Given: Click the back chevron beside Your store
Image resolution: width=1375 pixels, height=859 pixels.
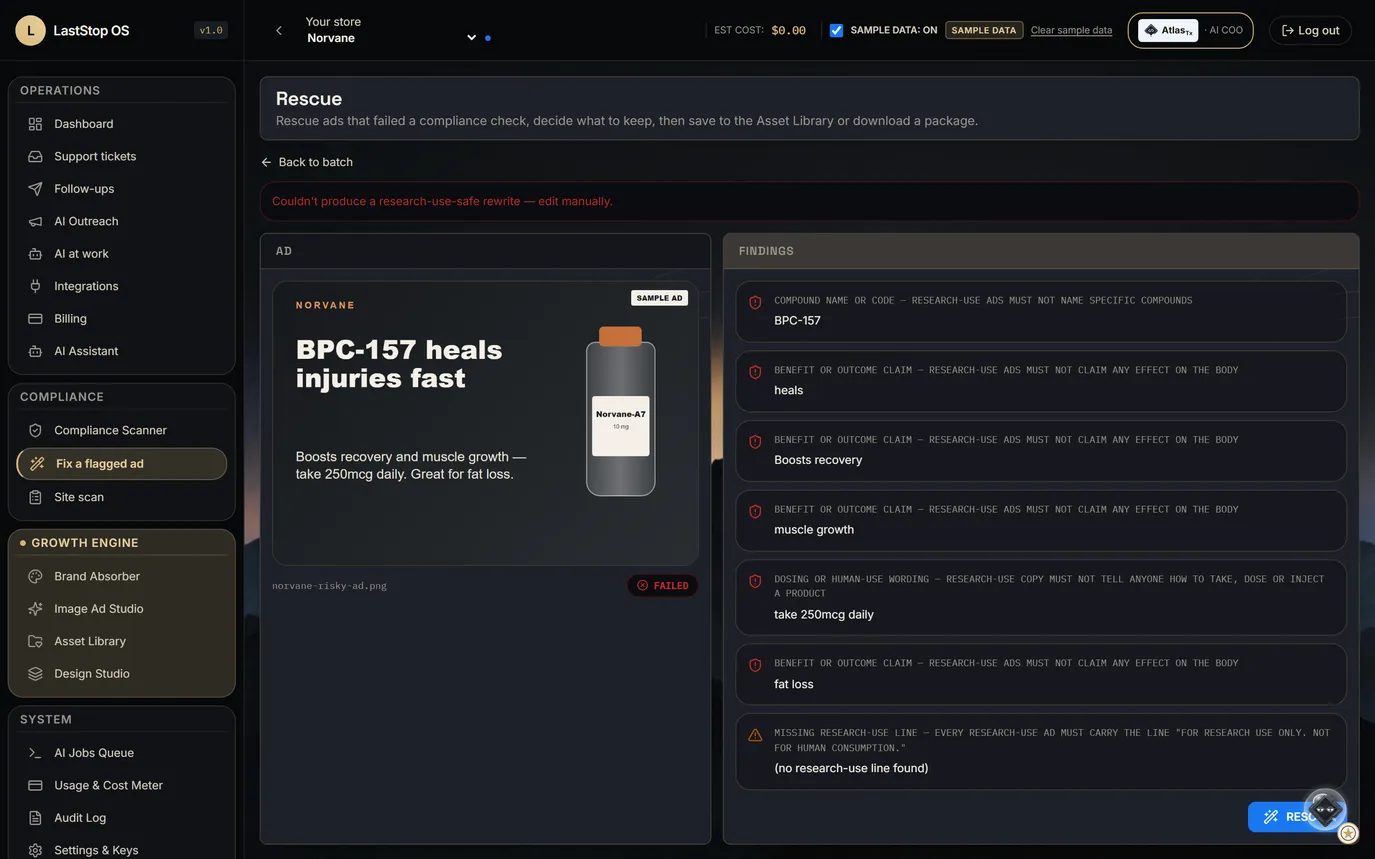Looking at the screenshot, I should click(279, 31).
